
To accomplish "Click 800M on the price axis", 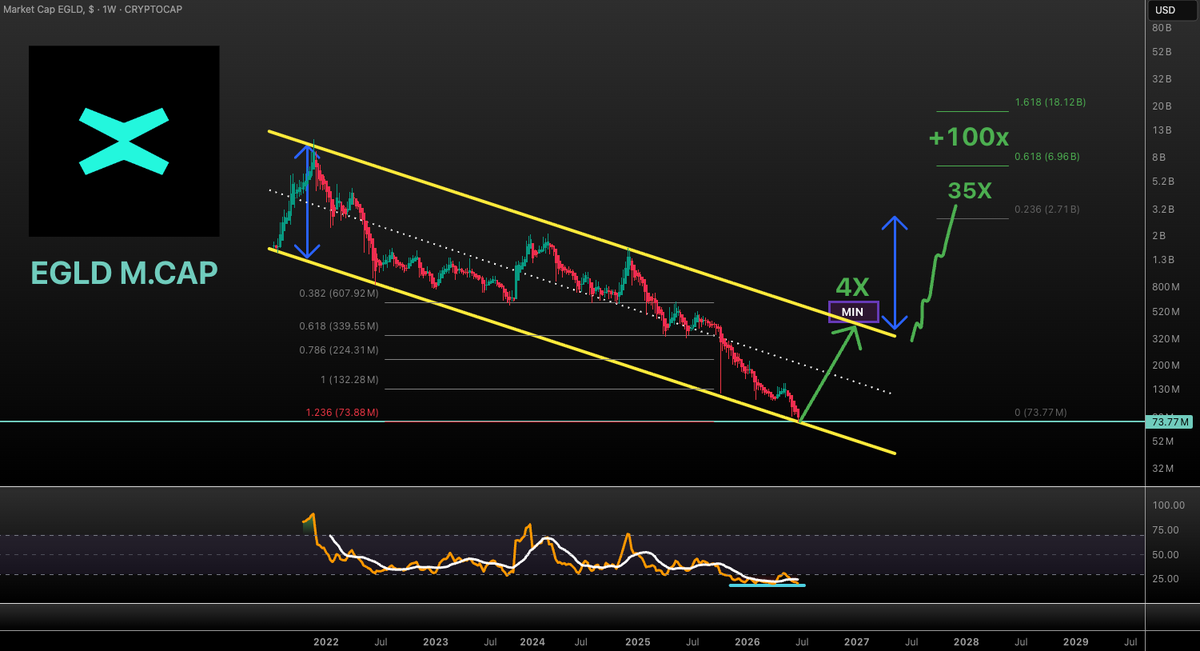I will click(1165, 287).
